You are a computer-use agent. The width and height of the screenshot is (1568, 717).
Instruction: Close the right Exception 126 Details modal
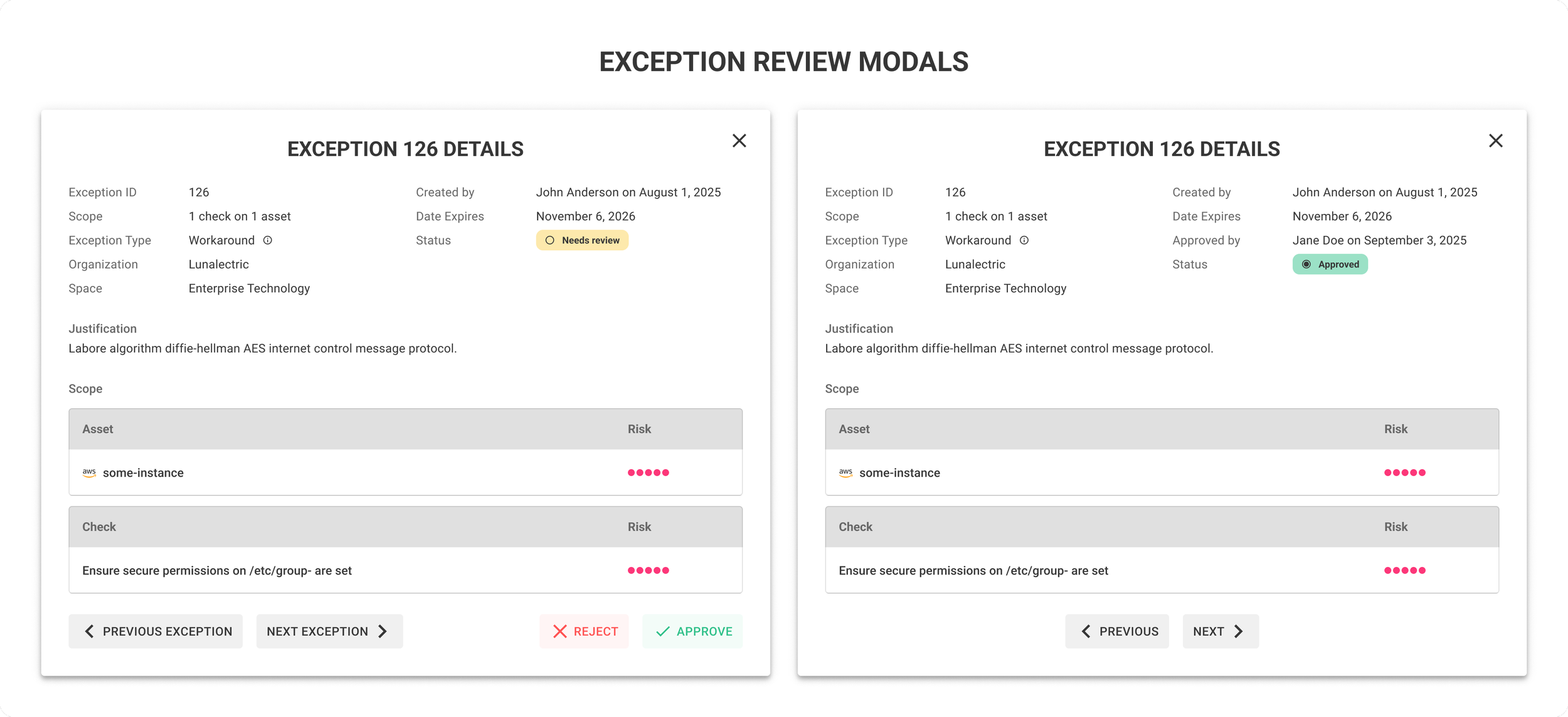(x=1495, y=141)
